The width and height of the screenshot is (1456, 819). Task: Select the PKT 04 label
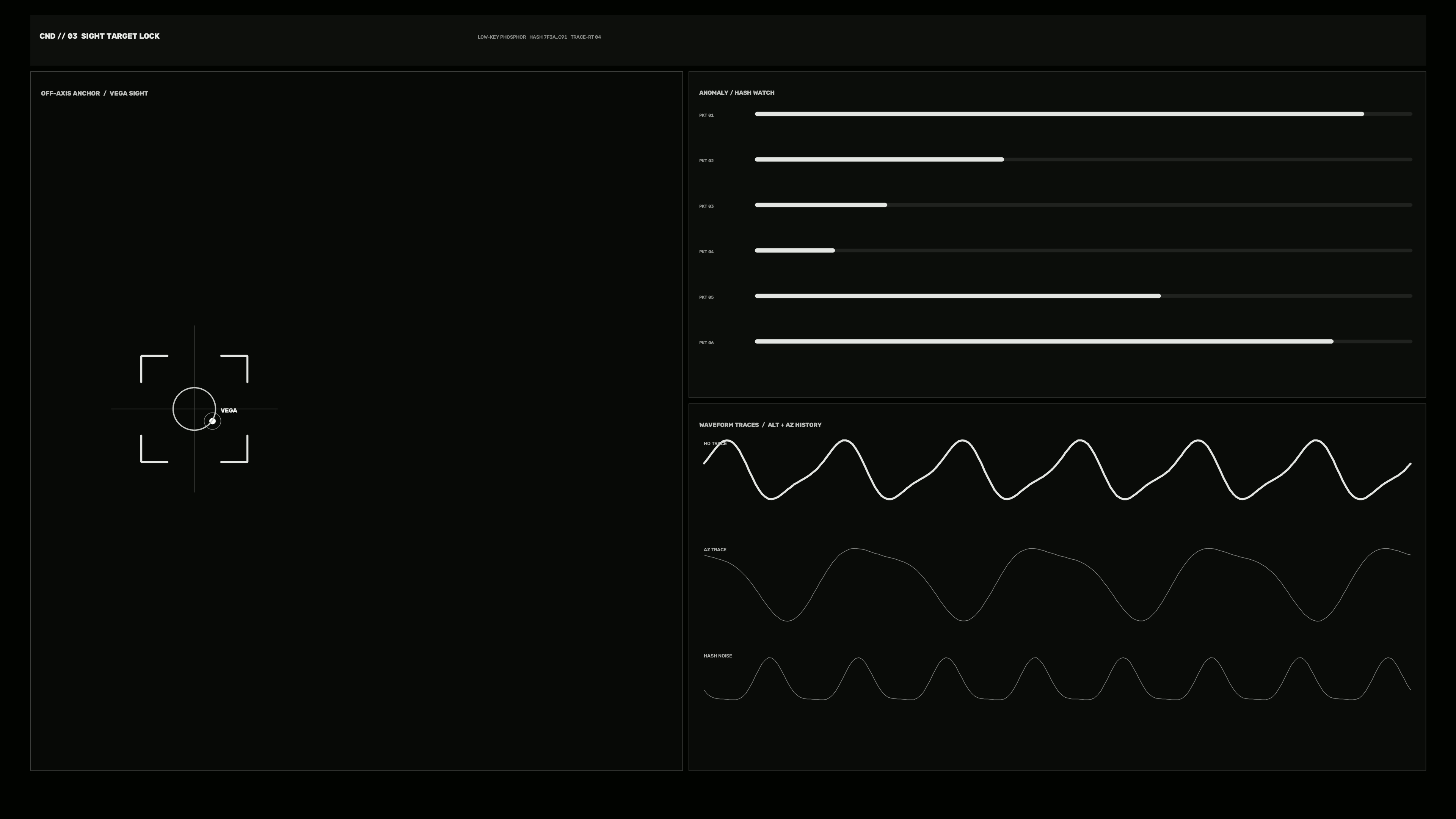pyautogui.click(x=706, y=252)
